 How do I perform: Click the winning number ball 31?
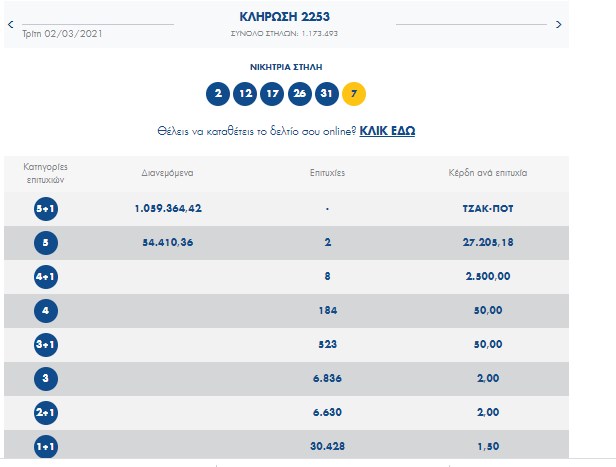pyautogui.click(x=327, y=95)
